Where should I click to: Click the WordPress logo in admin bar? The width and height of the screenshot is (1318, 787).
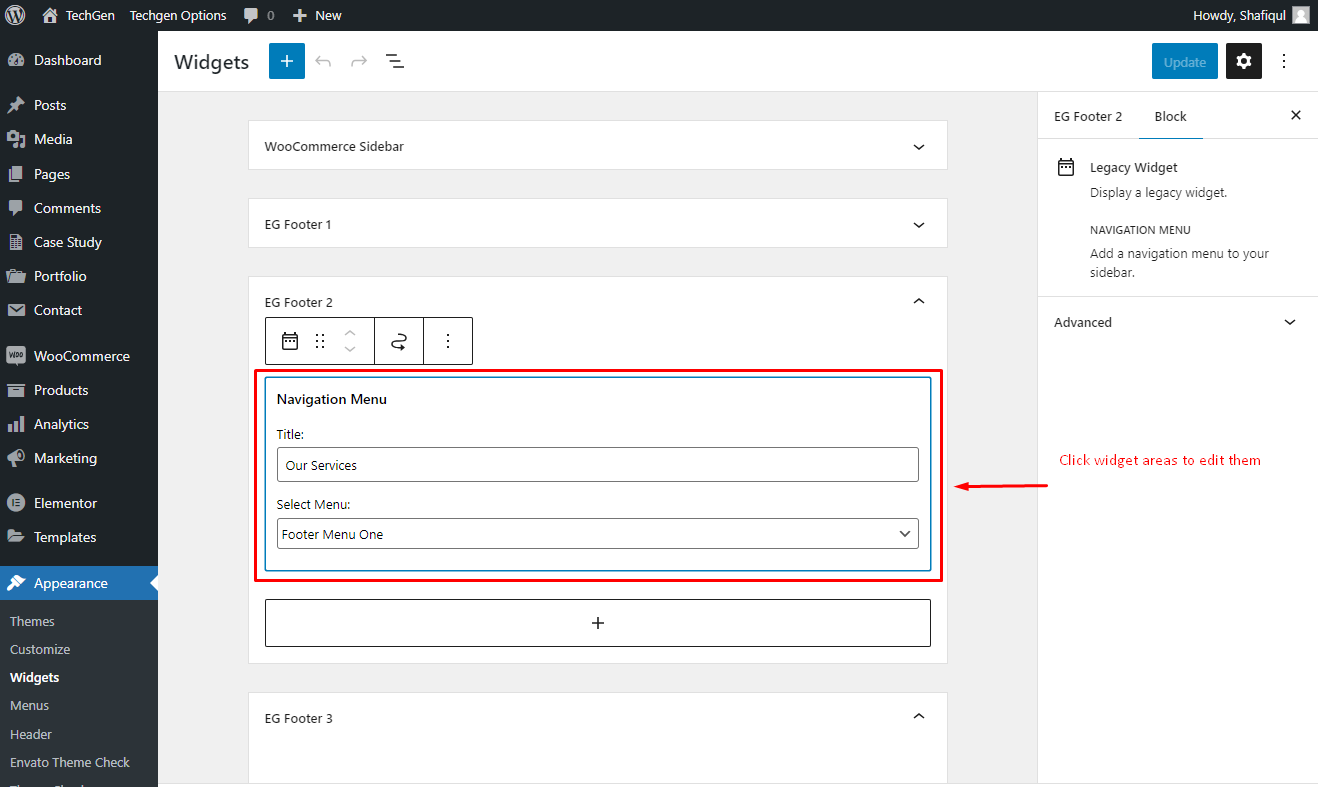[15, 15]
